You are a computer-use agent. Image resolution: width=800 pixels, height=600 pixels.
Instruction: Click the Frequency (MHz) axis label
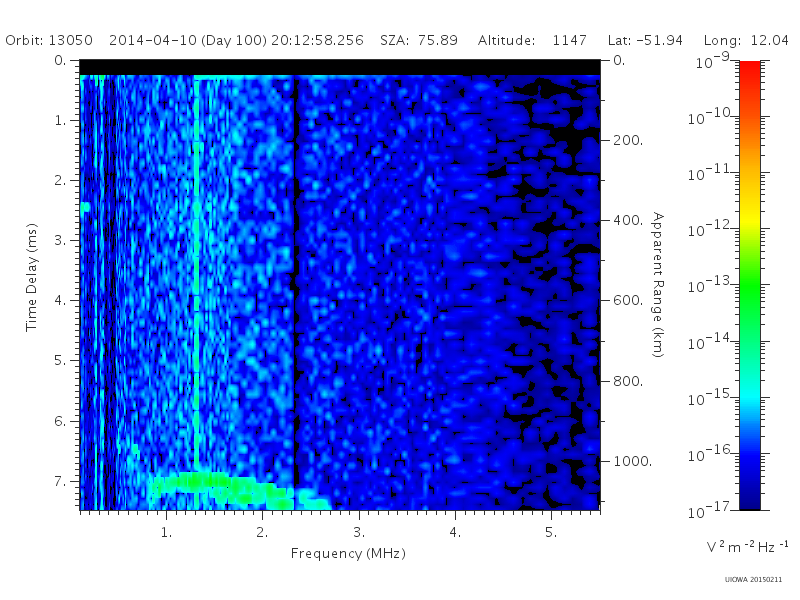pos(348,554)
